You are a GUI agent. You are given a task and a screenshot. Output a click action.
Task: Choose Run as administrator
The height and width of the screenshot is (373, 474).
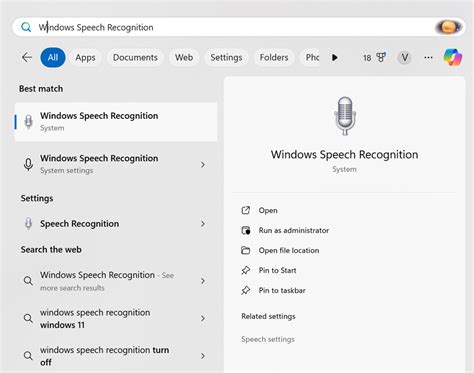294,230
